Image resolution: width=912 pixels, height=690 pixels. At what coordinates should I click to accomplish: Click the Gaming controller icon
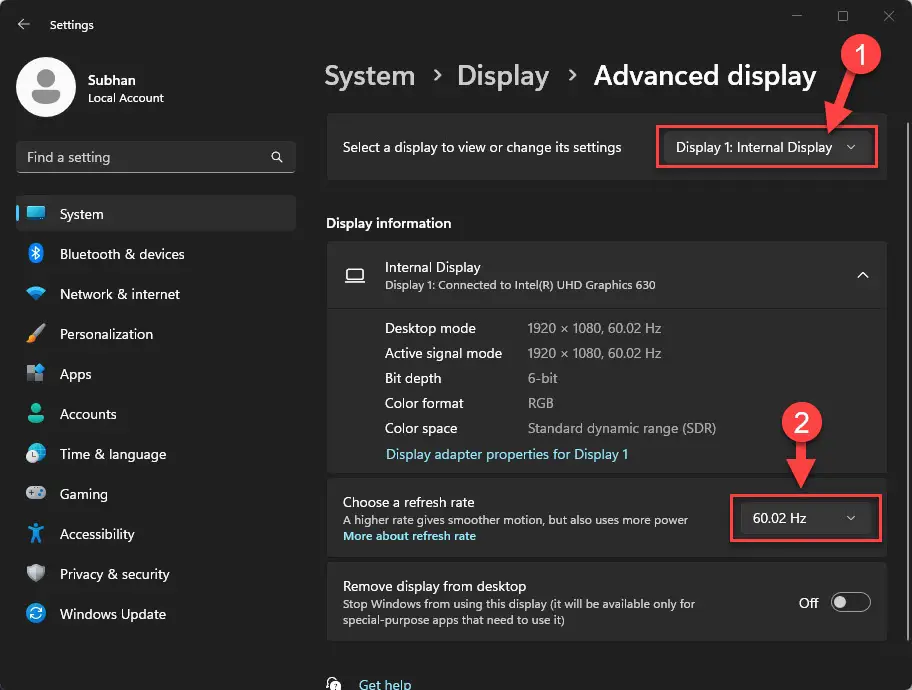point(36,493)
